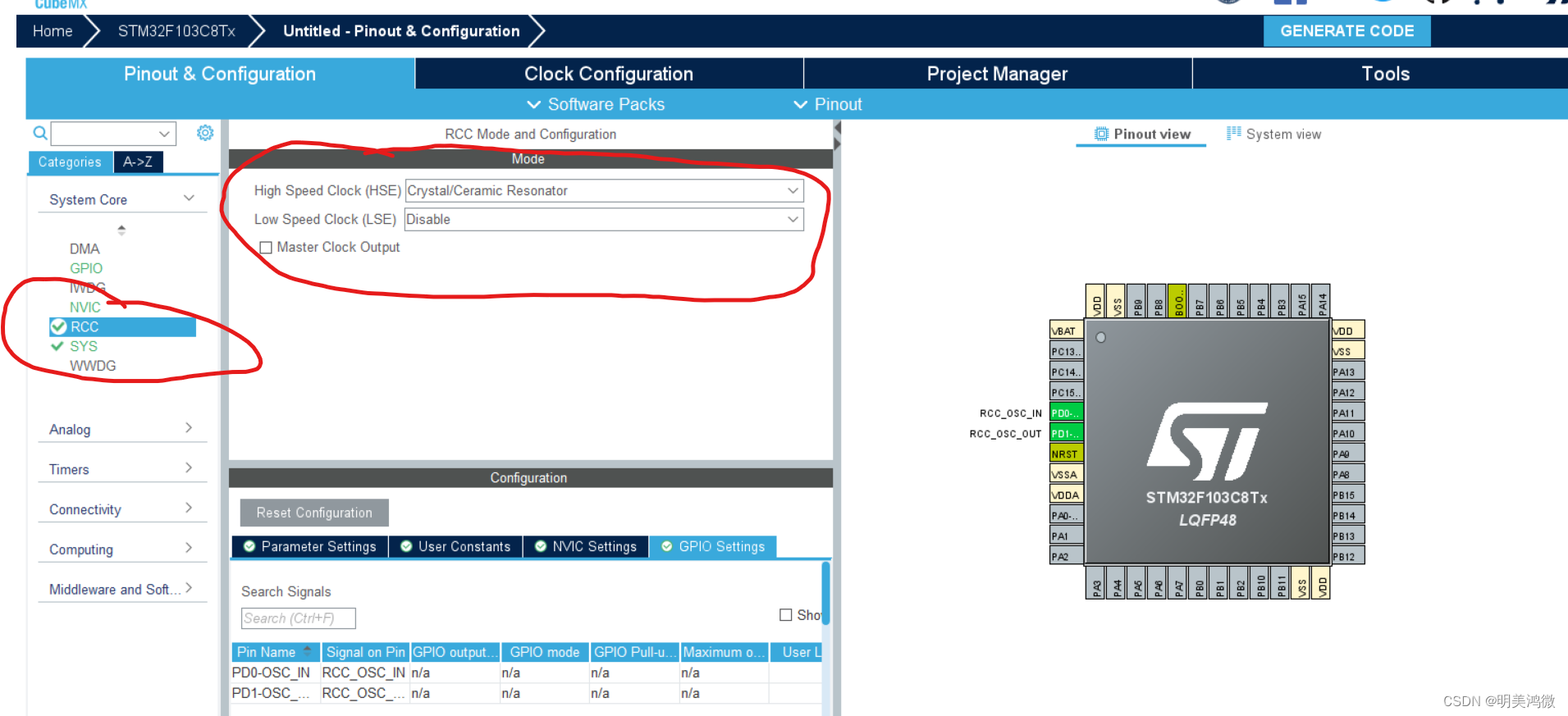Open the Software Packs menu

[596, 104]
